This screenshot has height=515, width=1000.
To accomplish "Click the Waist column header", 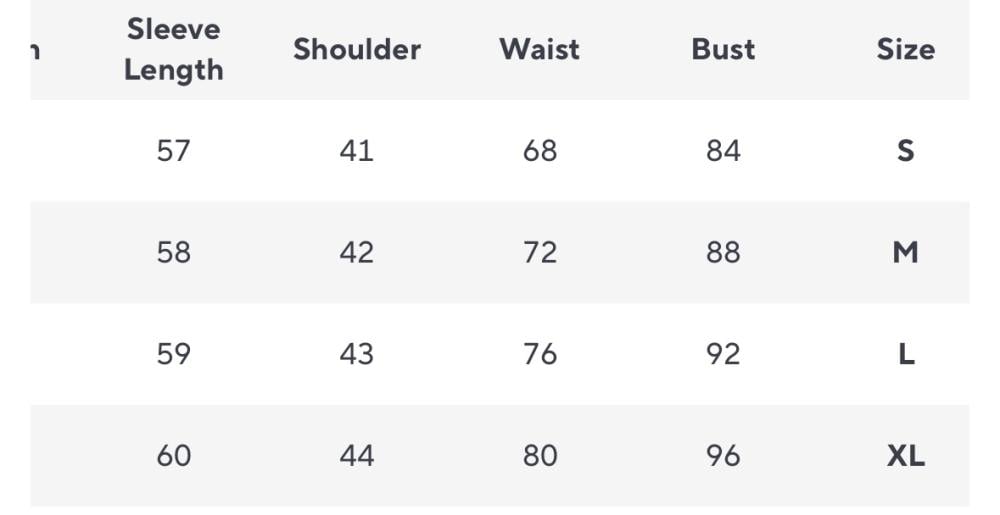I will point(539,49).
